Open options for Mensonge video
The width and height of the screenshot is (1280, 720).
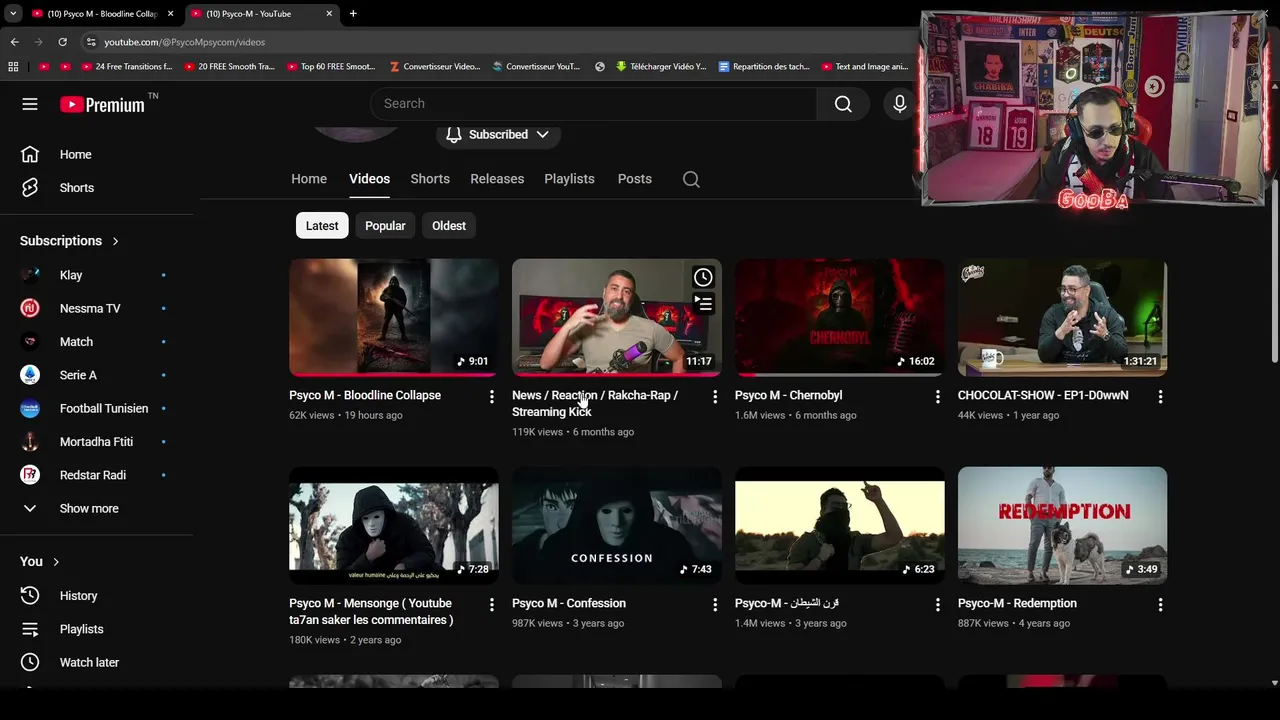491,605
